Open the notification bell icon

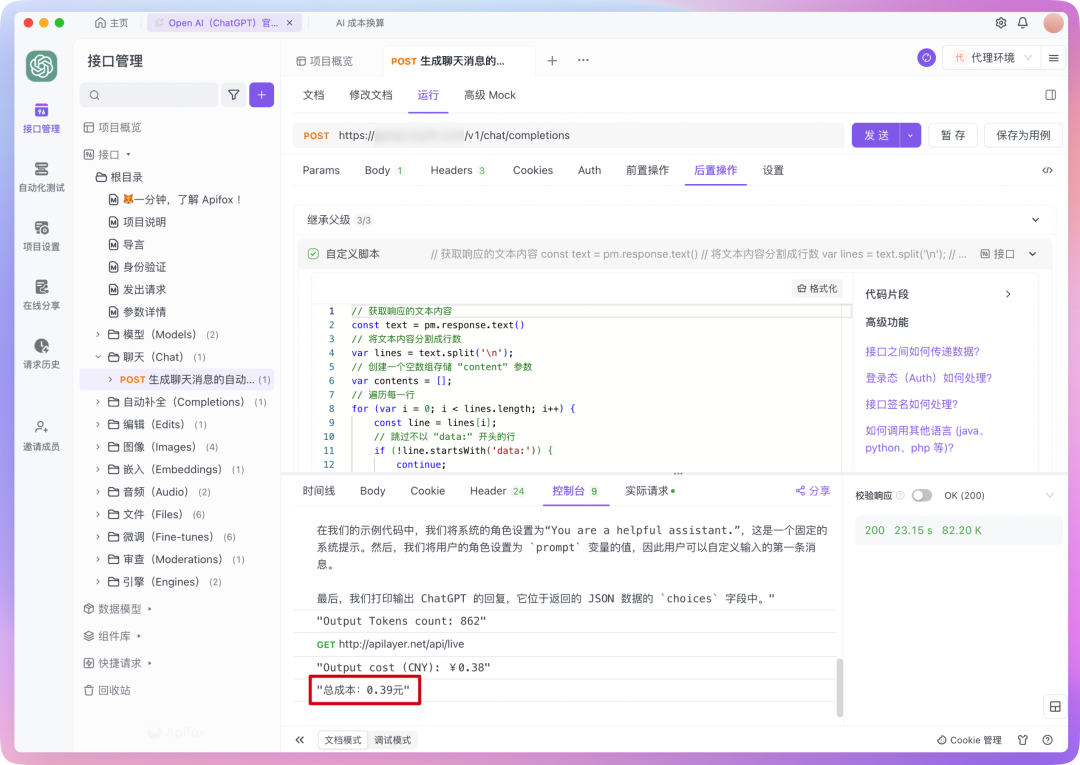[x=1023, y=23]
